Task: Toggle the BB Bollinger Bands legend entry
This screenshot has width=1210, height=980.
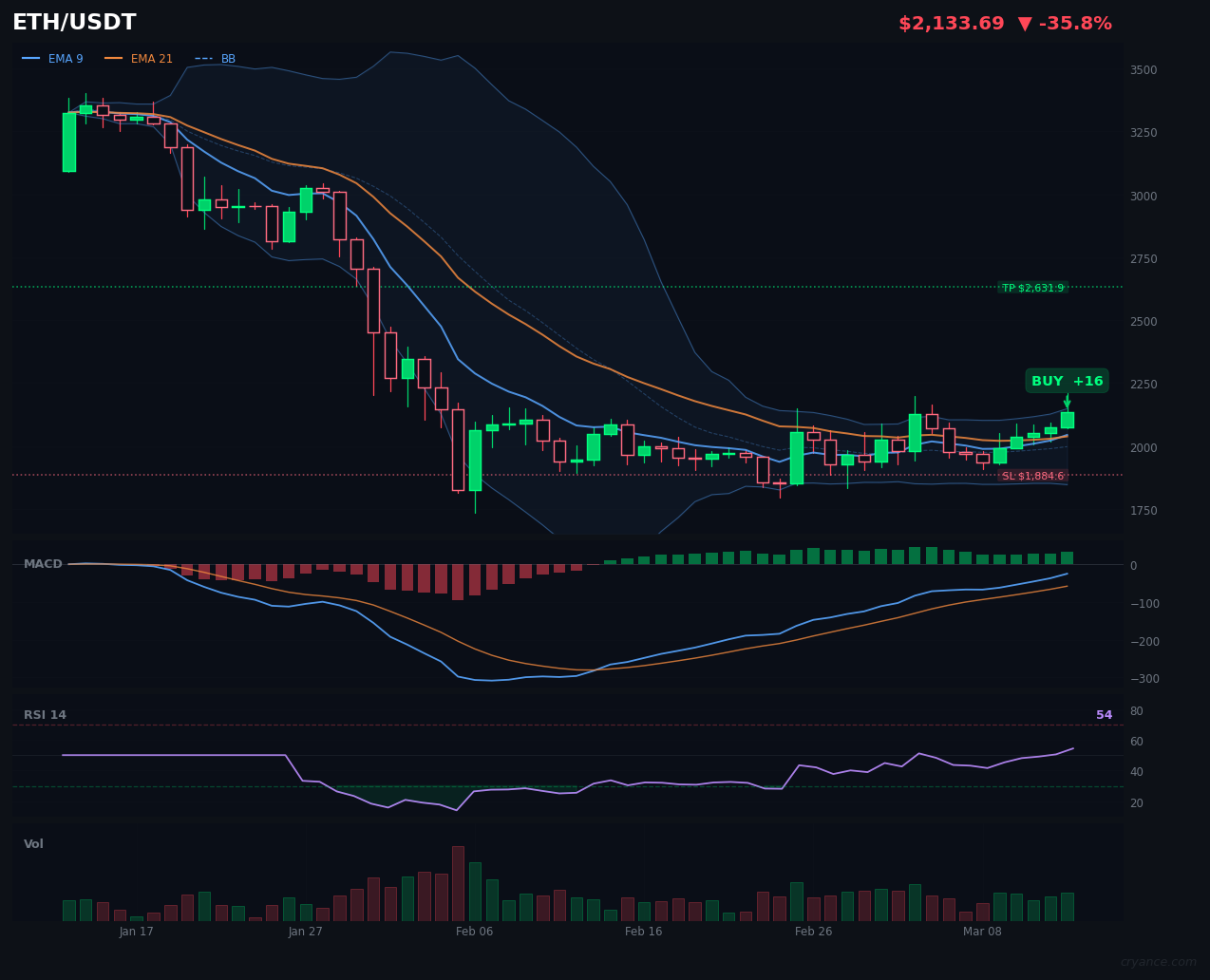Action: (x=226, y=58)
